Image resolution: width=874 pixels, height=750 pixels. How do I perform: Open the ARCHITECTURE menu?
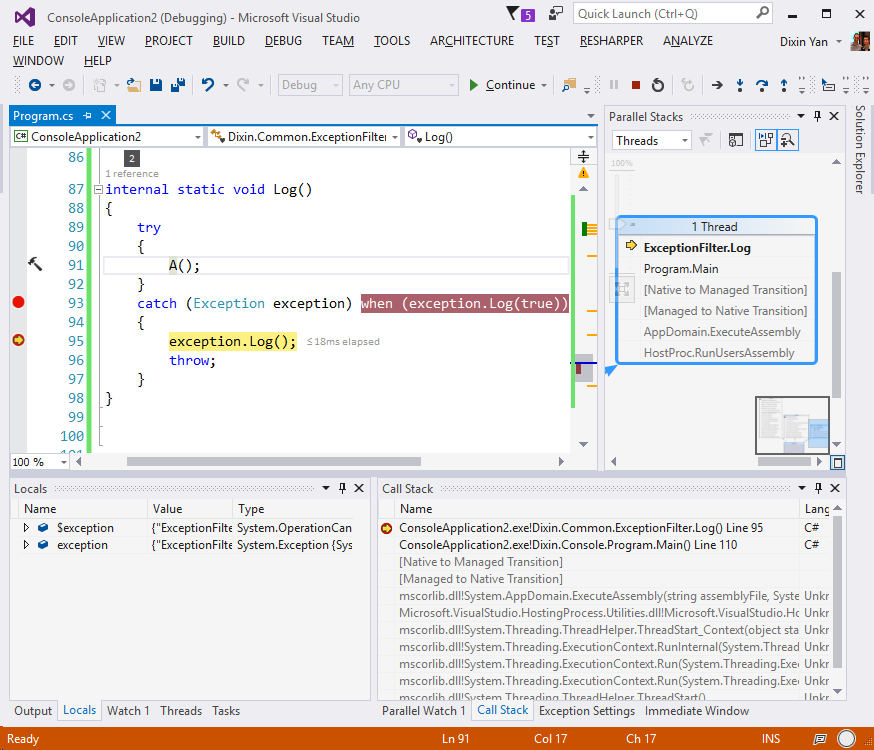(x=472, y=41)
